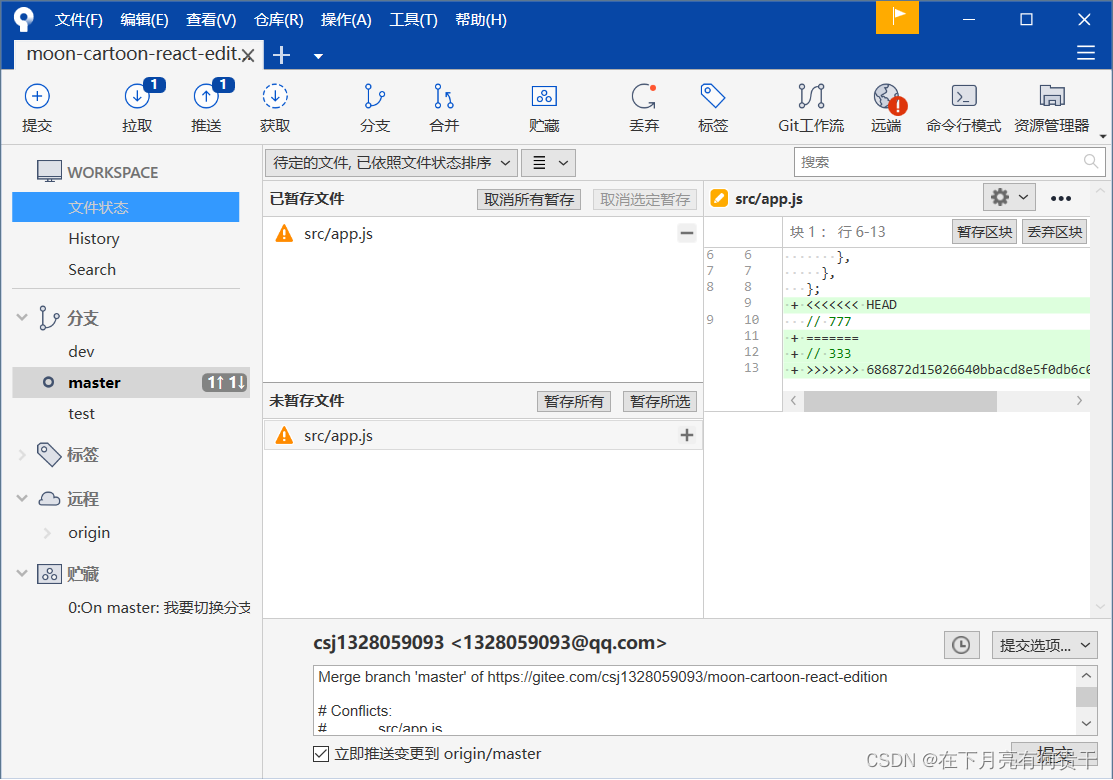Click the commit history clock icon
1113x780 pixels.
click(x=961, y=645)
